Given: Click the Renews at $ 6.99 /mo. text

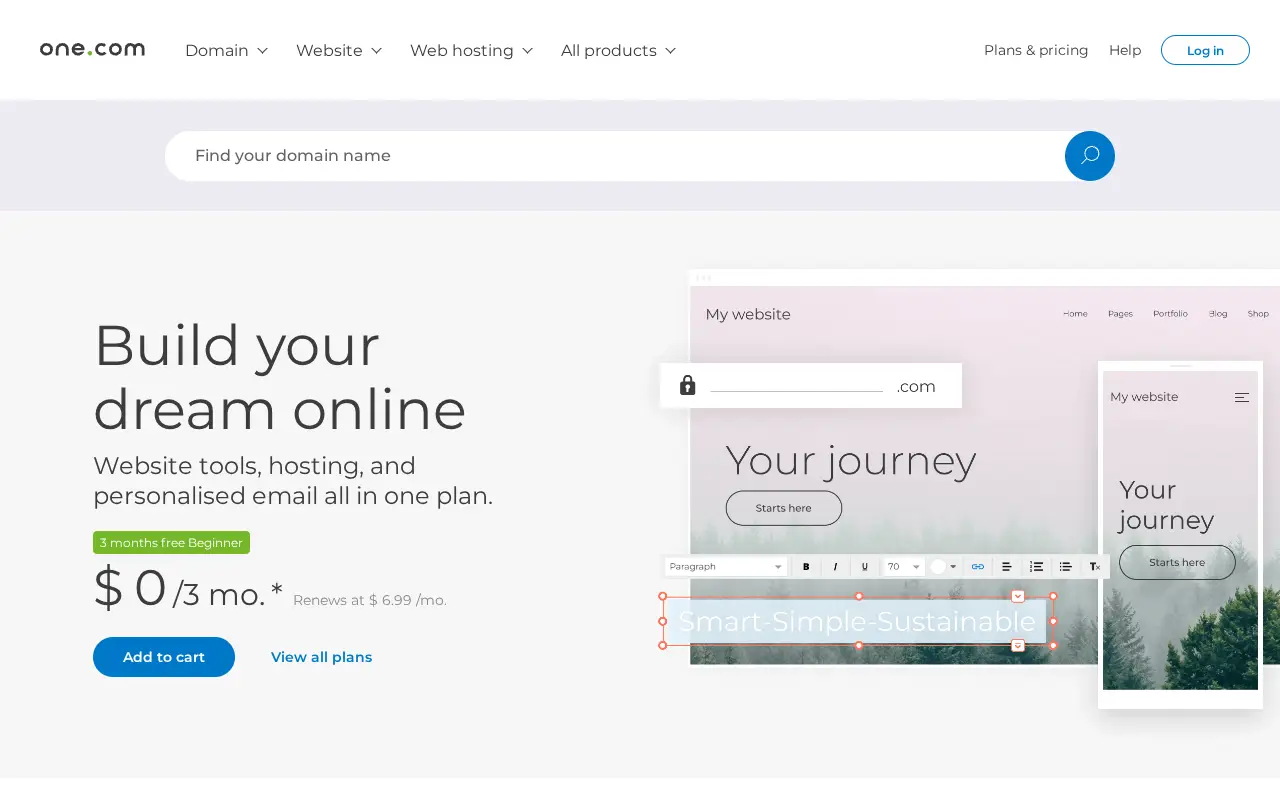Looking at the screenshot, I should tap(370, 600).
